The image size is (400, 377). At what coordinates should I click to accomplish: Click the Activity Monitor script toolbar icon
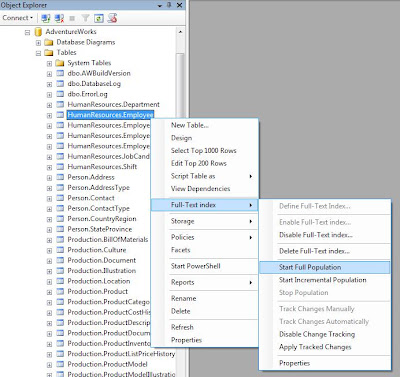[x=112, y=18]
